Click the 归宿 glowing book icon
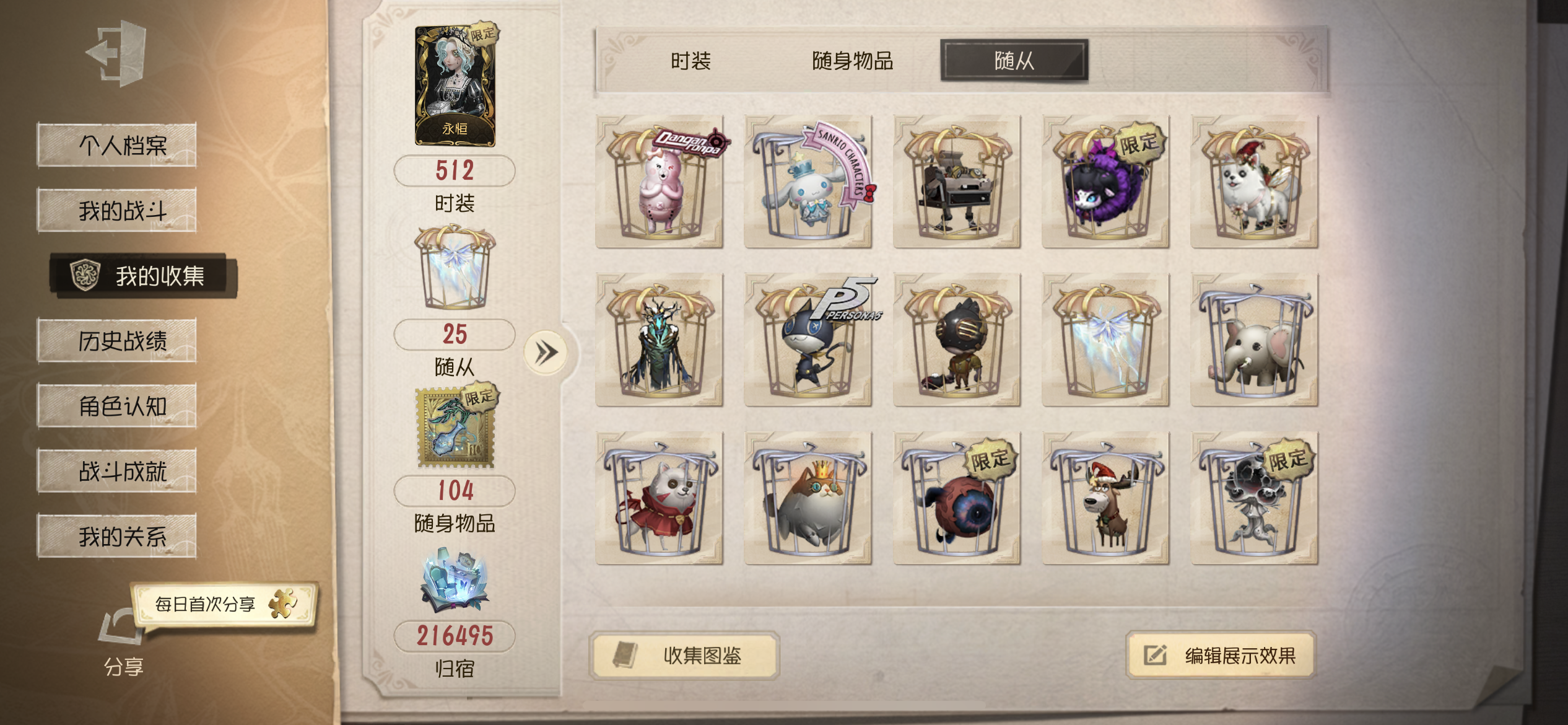This screenshot has width=1568, height=725. [455, 580]
